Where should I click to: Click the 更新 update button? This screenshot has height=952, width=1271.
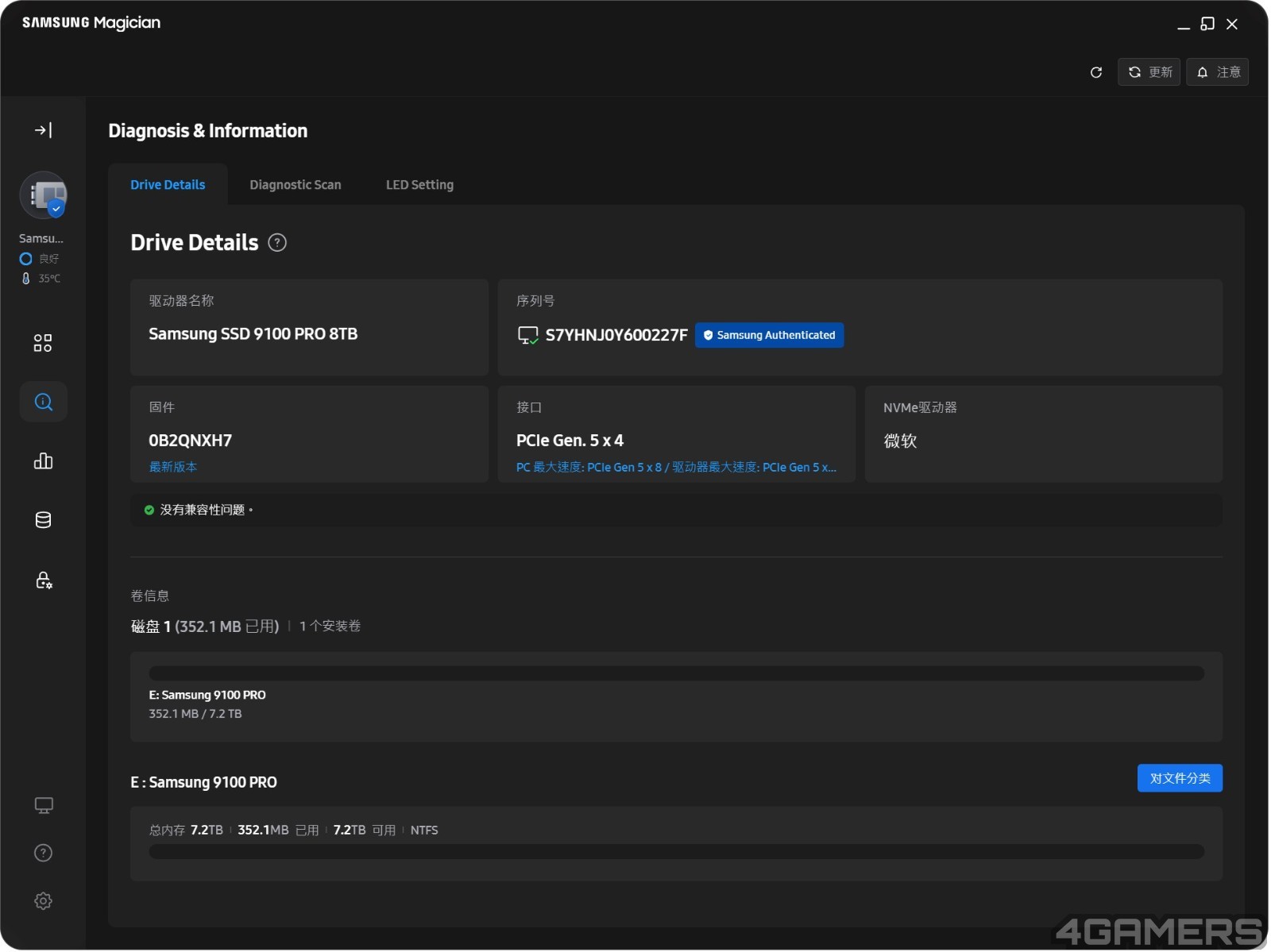click(1150, 72)
